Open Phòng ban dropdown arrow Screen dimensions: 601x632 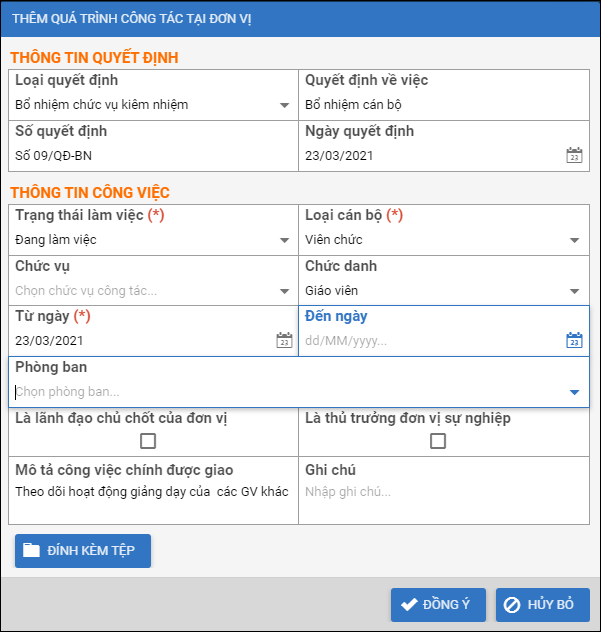click(x=574, y=392)
